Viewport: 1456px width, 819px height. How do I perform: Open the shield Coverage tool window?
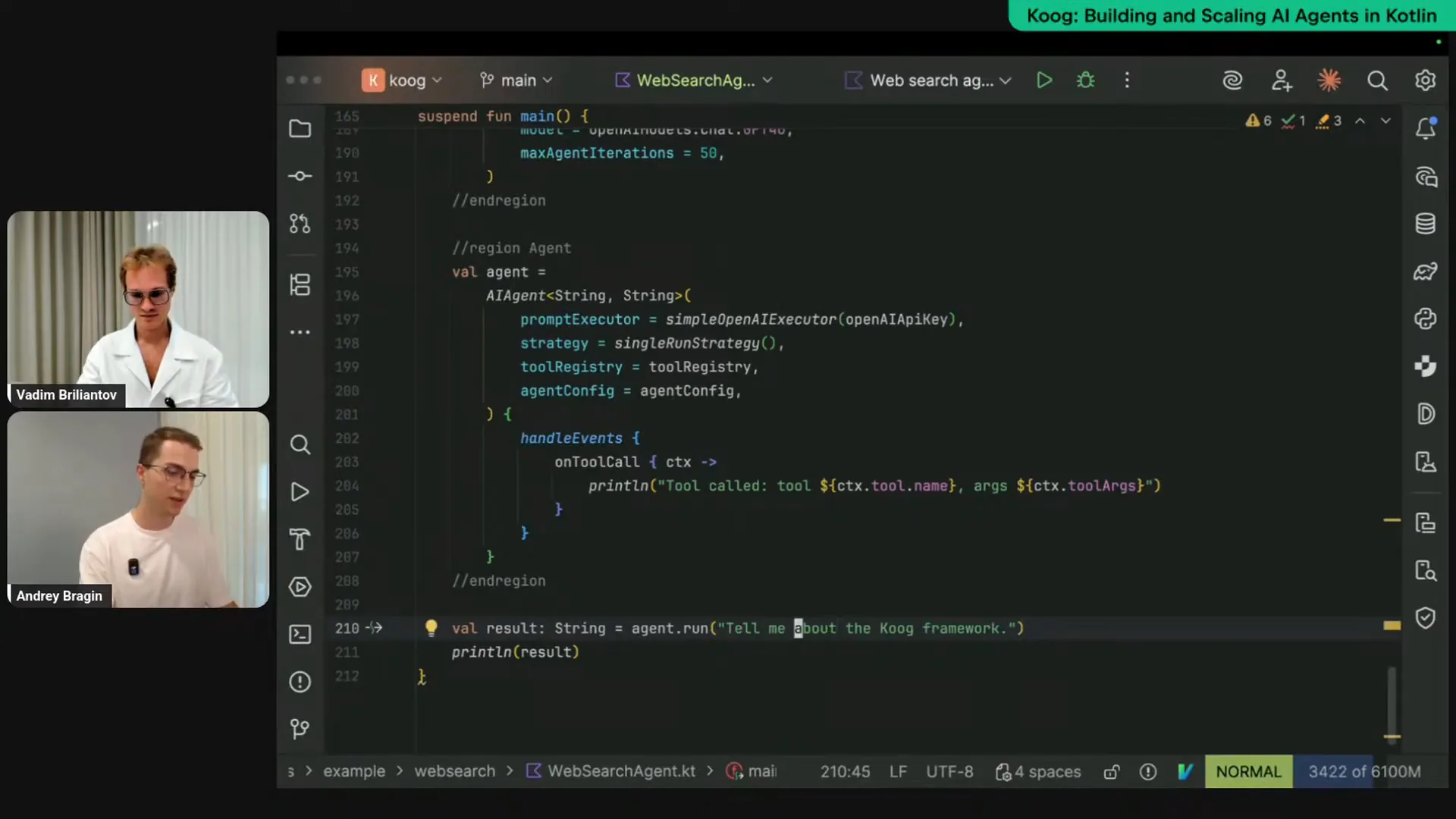(x=1426, y=618)
